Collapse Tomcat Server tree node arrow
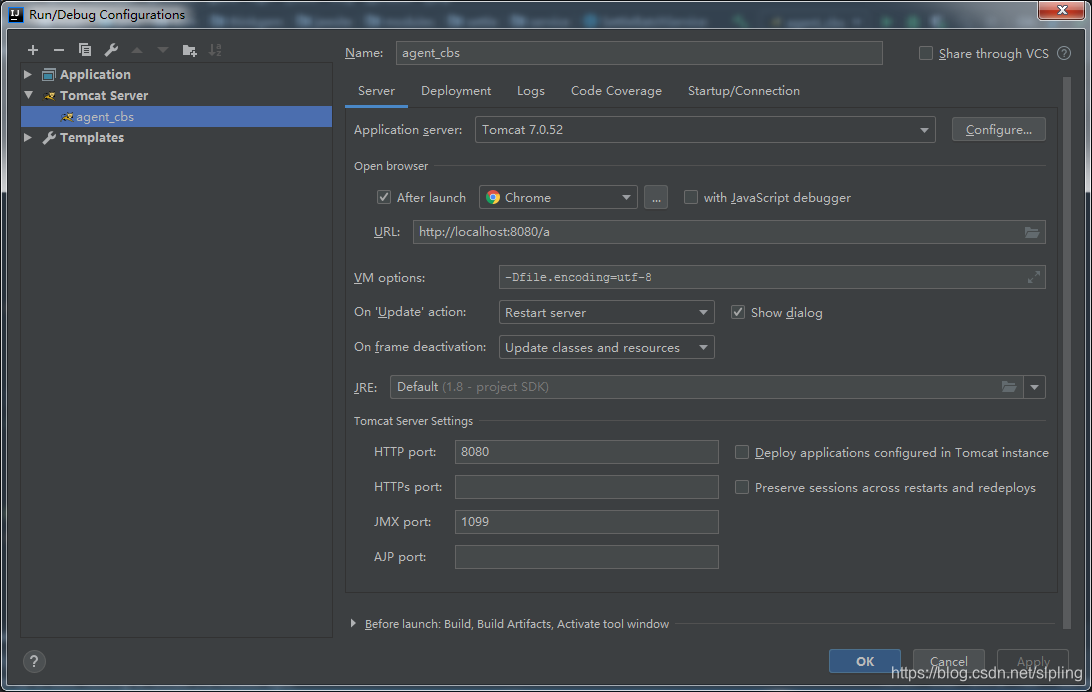The height and width of the screenshot is (692, 1092). (28, 95)
